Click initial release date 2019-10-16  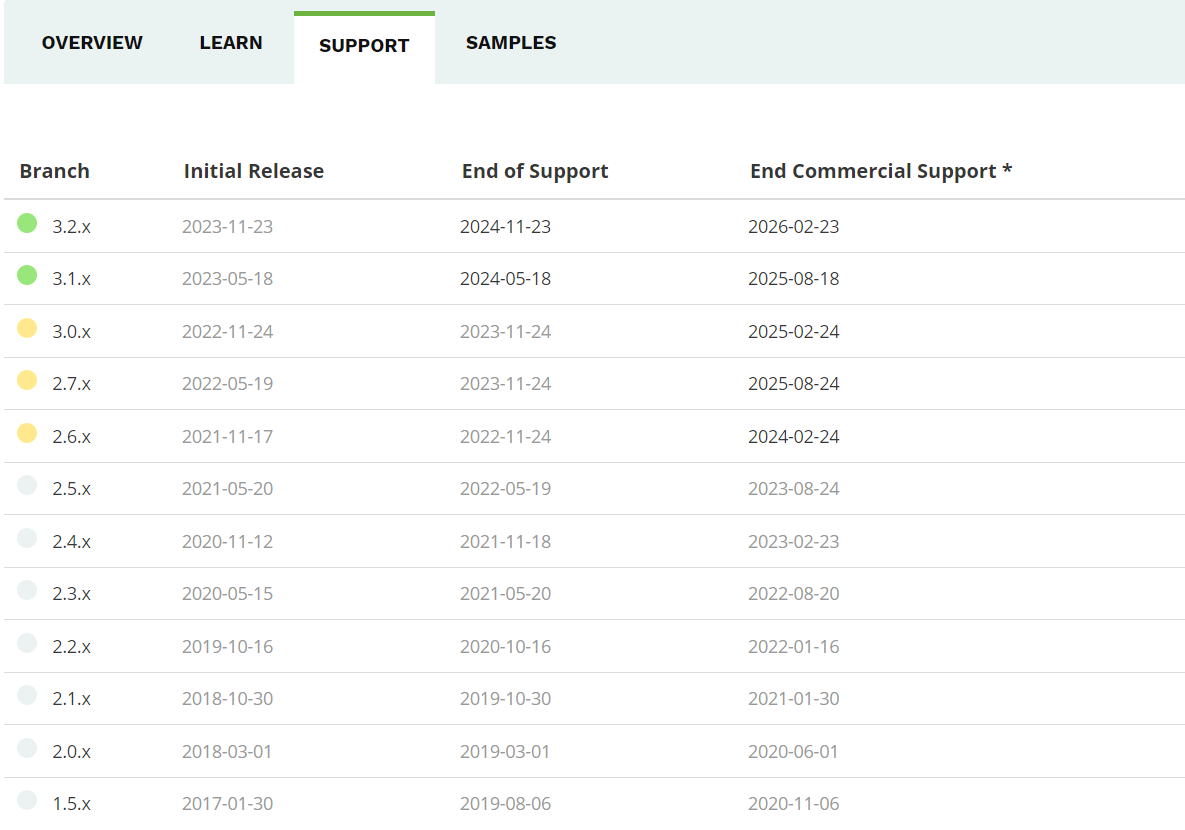(227, 647)
